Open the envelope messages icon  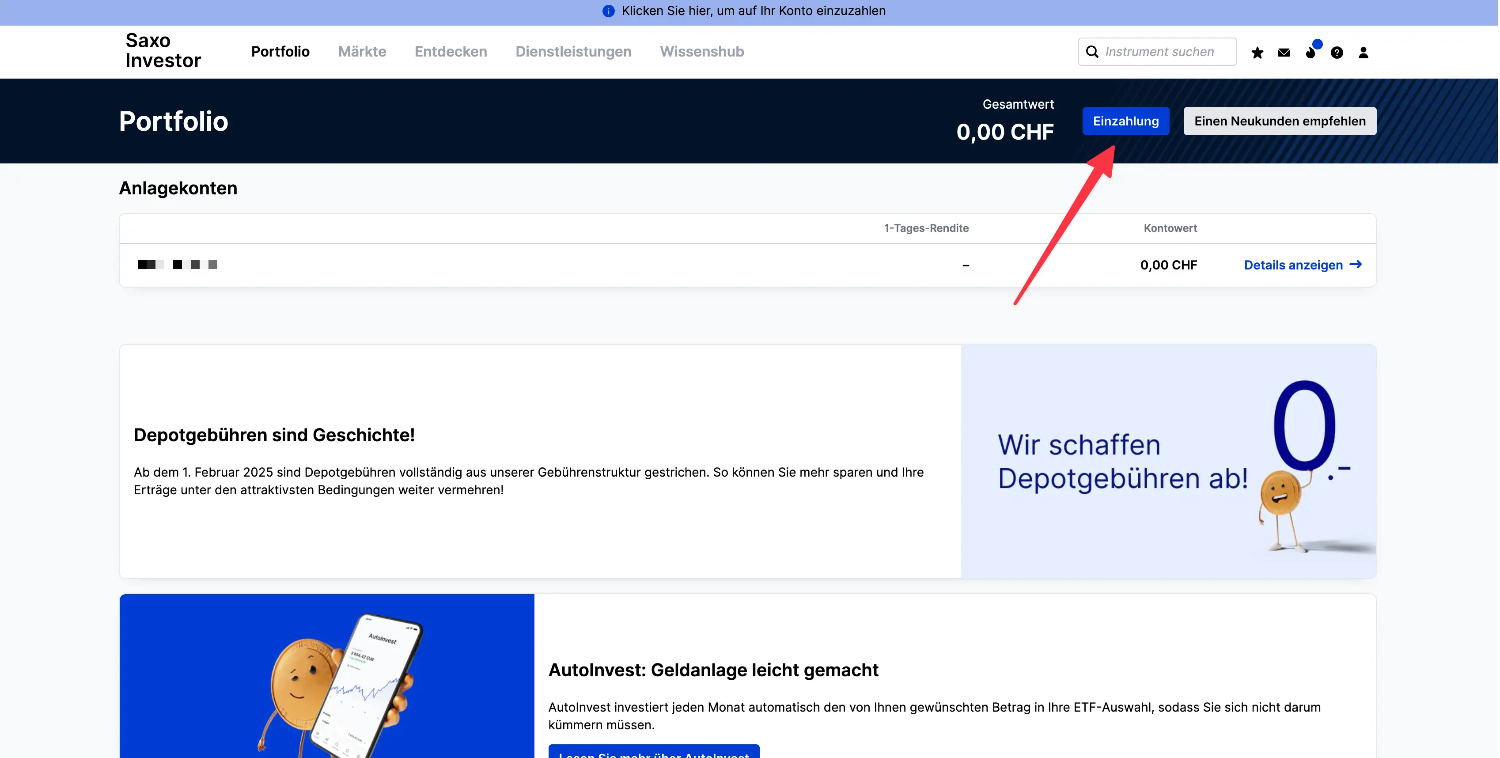coord(1284,52)
